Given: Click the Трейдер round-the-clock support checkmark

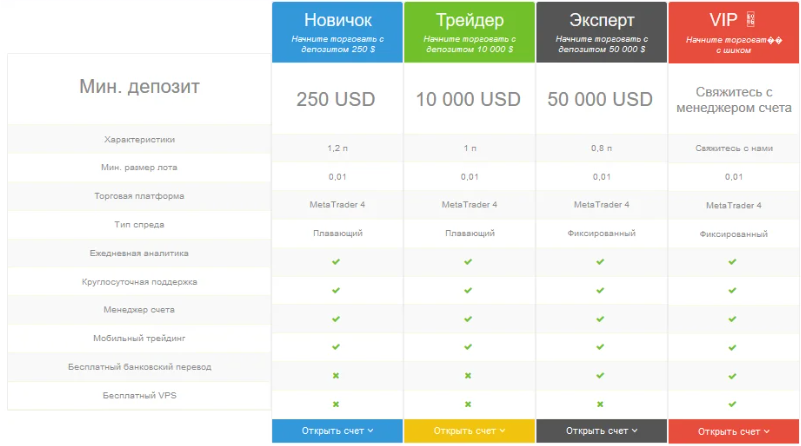Looking at the screenshot, I should 468,290.
